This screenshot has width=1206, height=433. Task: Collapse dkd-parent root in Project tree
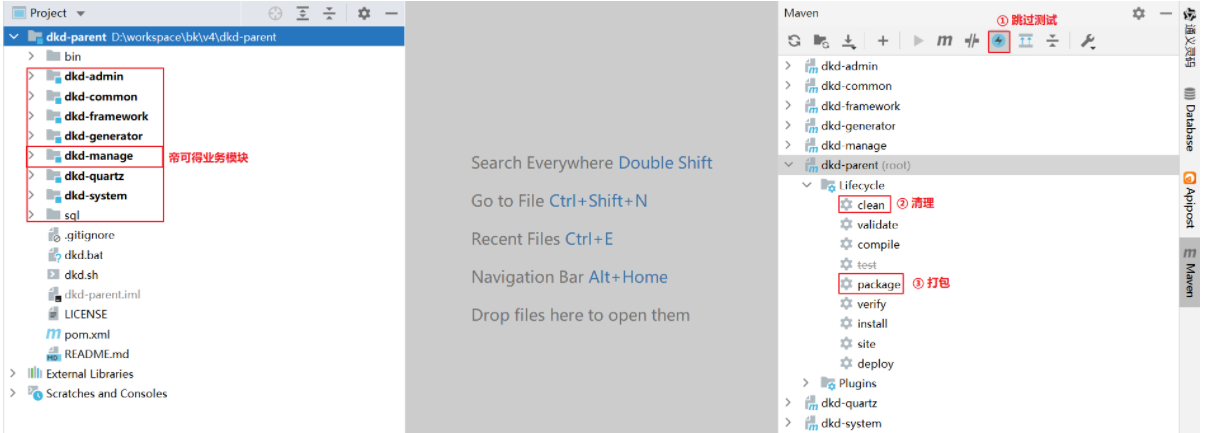13,37
